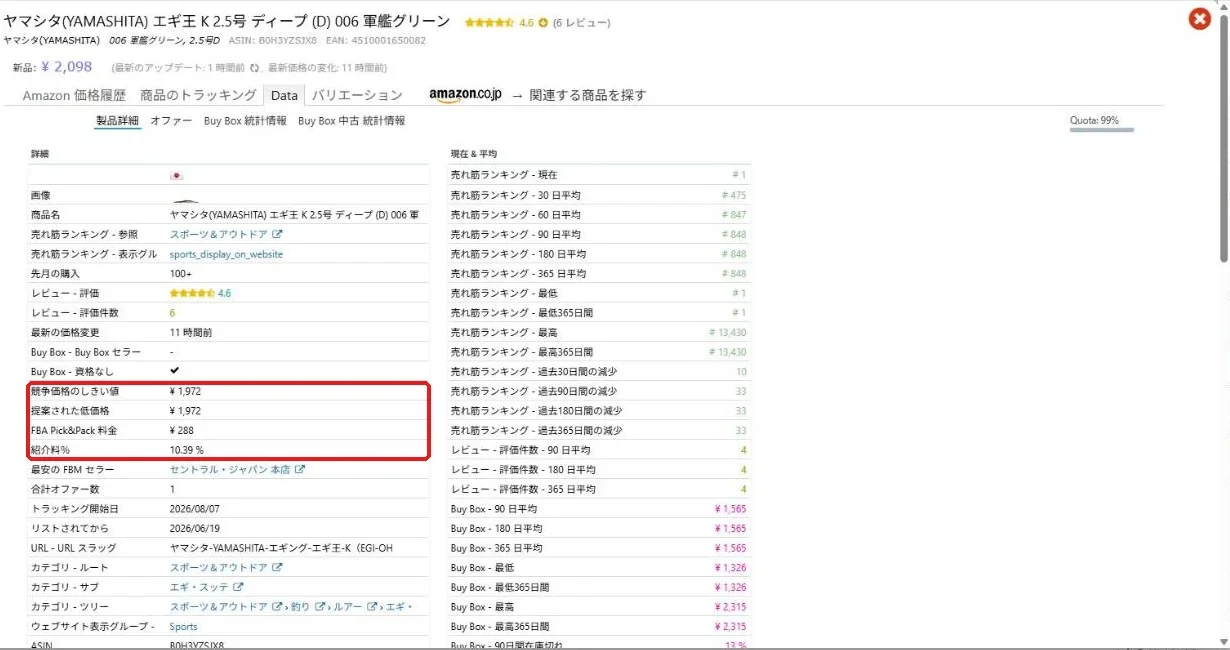This screenshot has height=650, width=1230.
Task: Select the 製品詳細 sub-tab
Action: (x=117, y=121)
